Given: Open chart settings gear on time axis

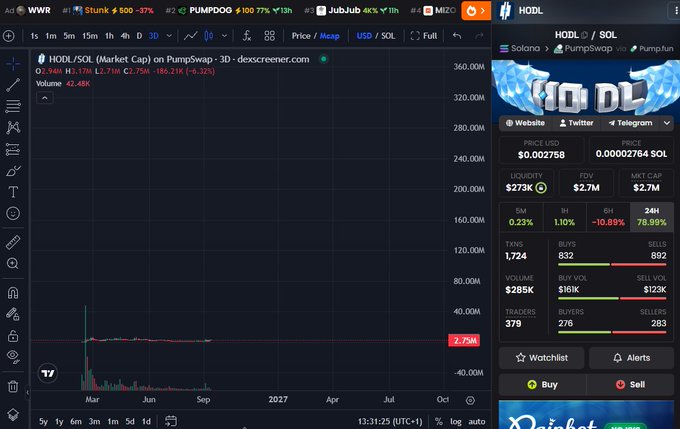Looking at the screenshot, I should point(470,400).
